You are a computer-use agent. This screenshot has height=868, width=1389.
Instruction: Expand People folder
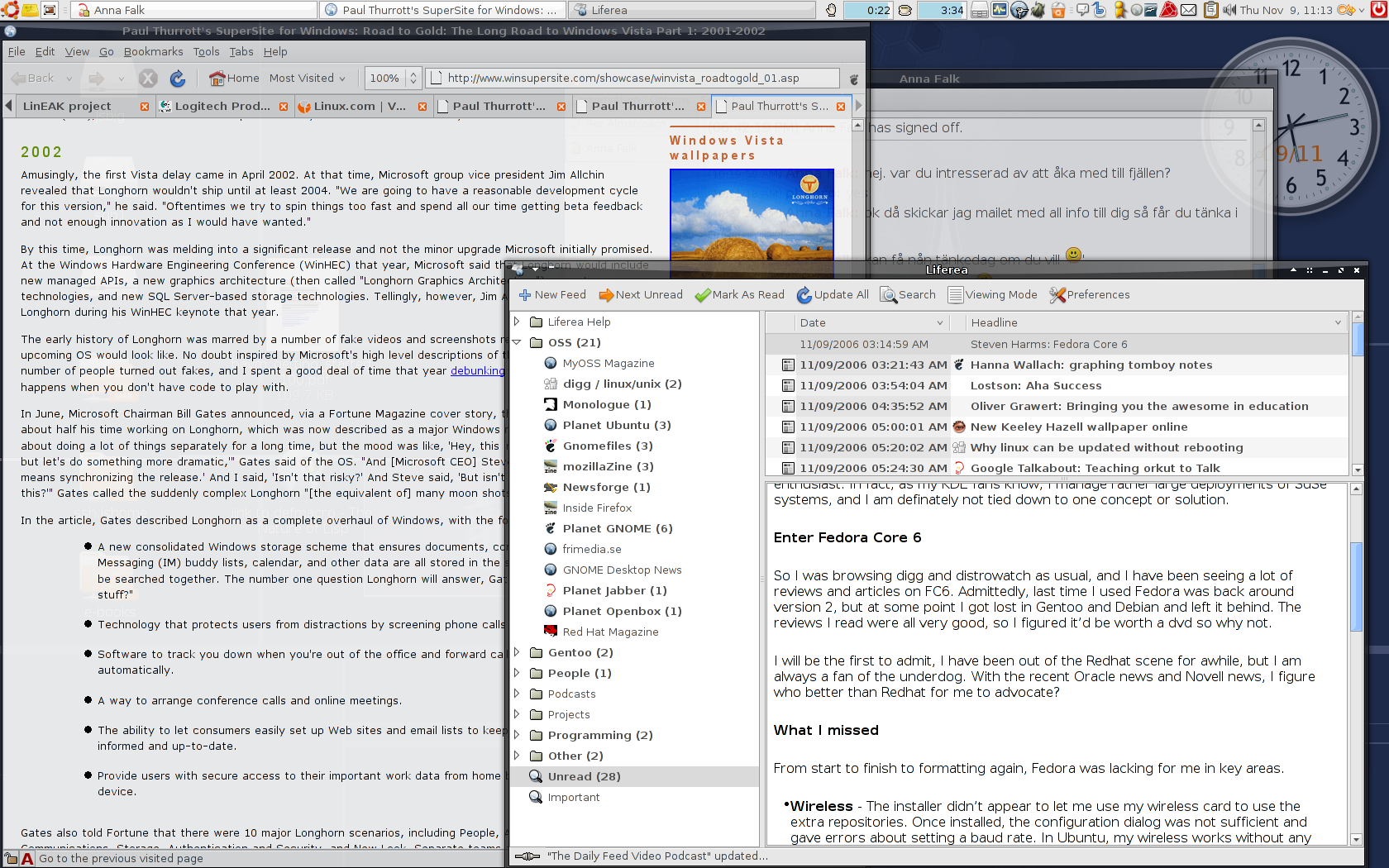pyautogui.click(x=517, y=673)
